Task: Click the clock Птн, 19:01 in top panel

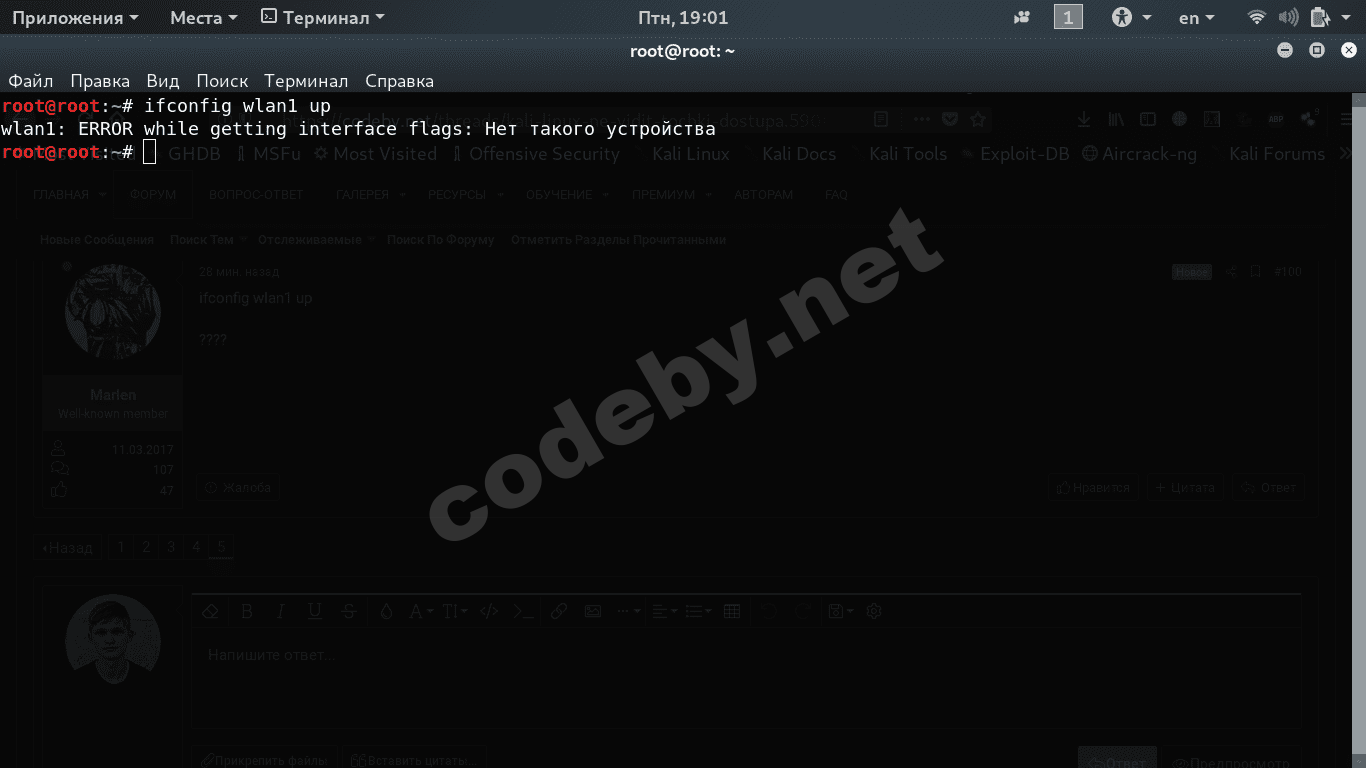Action: pos(683,17)
